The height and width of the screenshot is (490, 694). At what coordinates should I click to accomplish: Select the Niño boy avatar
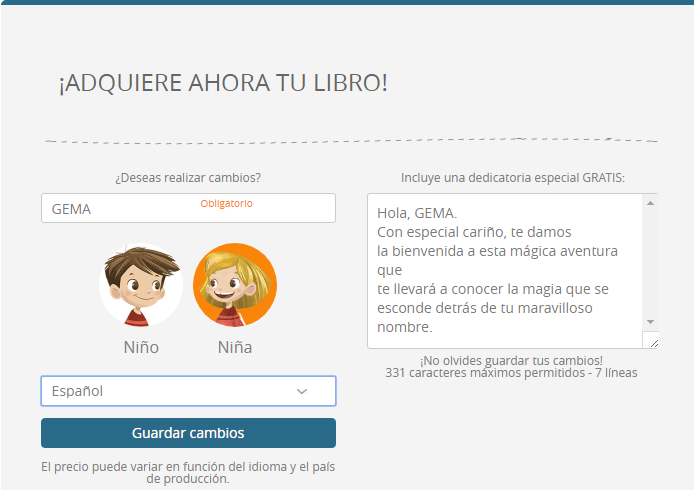(141, 285)
